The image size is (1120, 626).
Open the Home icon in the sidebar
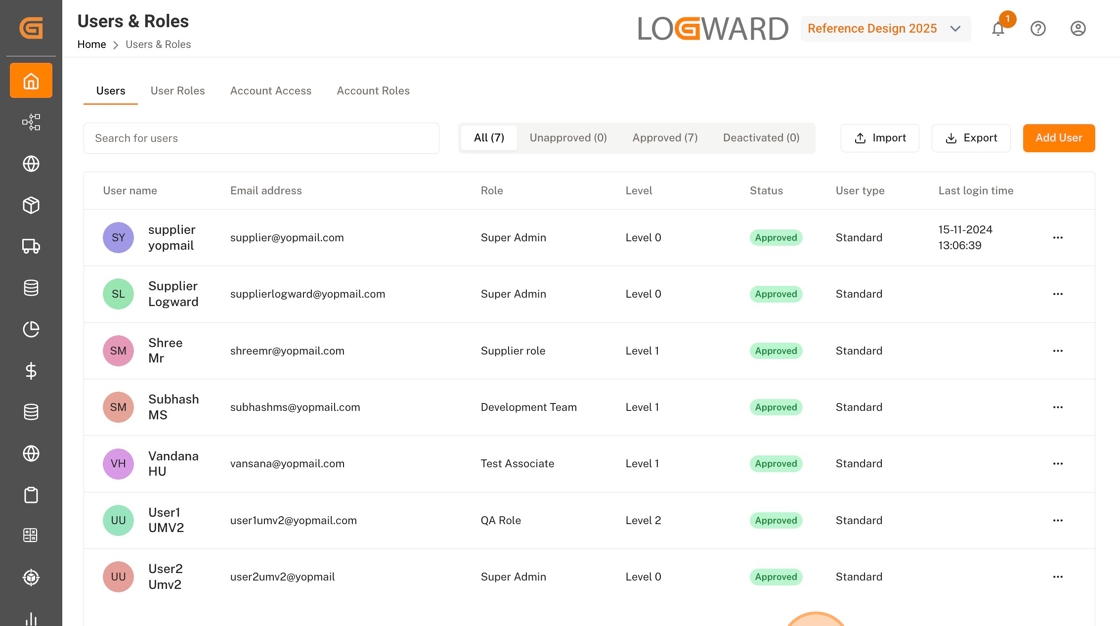(31, 81)
